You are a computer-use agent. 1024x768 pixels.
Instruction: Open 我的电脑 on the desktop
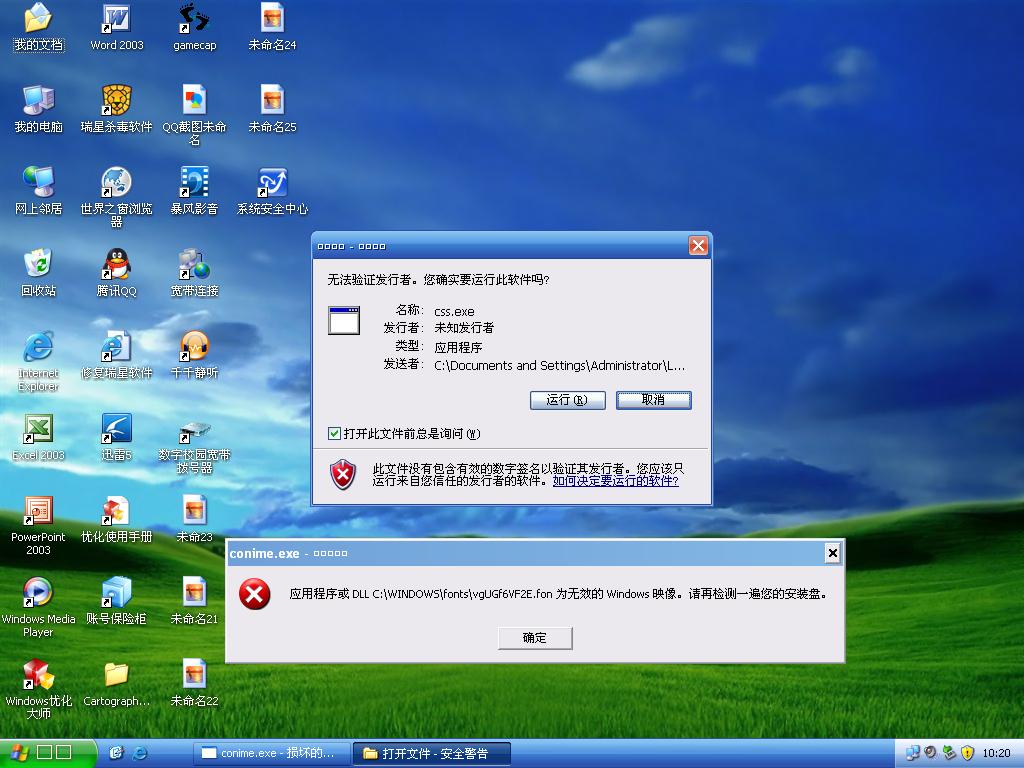[x=38, y=109]
